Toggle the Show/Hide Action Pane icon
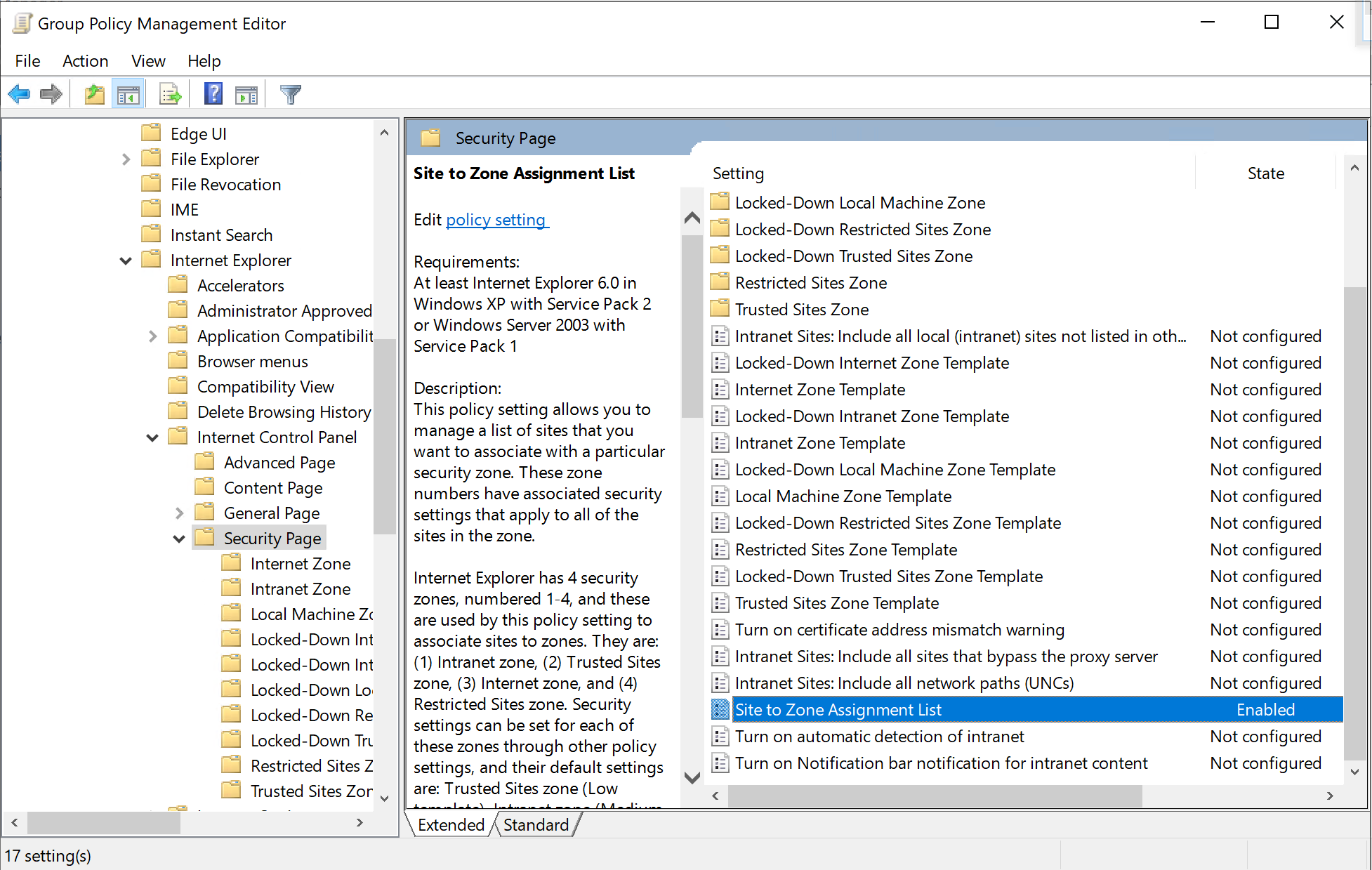Image resolution: width=1372 pixels, height=870 pixels. click(246, 94)
